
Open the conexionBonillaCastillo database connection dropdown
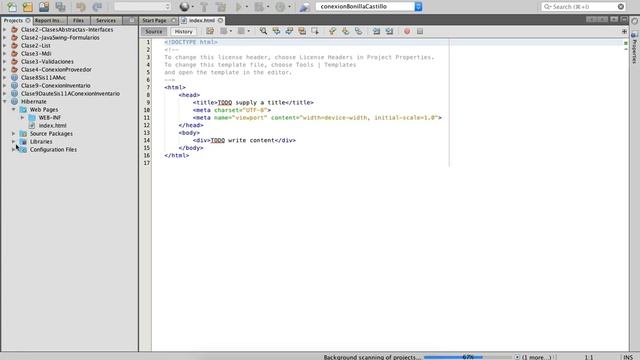point(418,7)
